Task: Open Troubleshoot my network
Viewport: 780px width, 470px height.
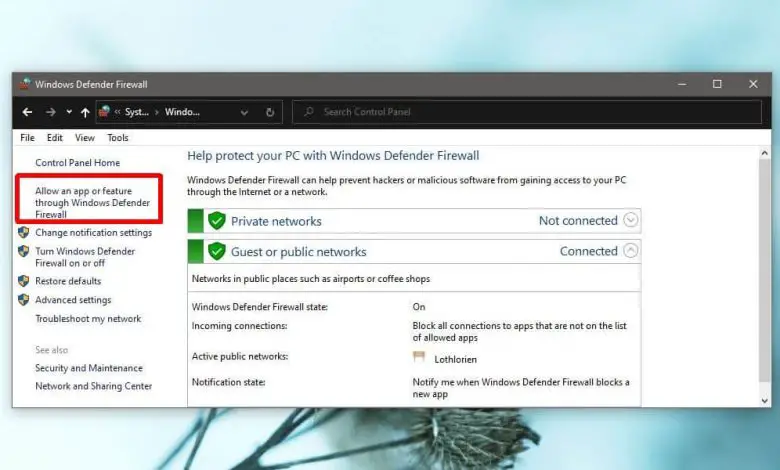Action: [88, 319]
